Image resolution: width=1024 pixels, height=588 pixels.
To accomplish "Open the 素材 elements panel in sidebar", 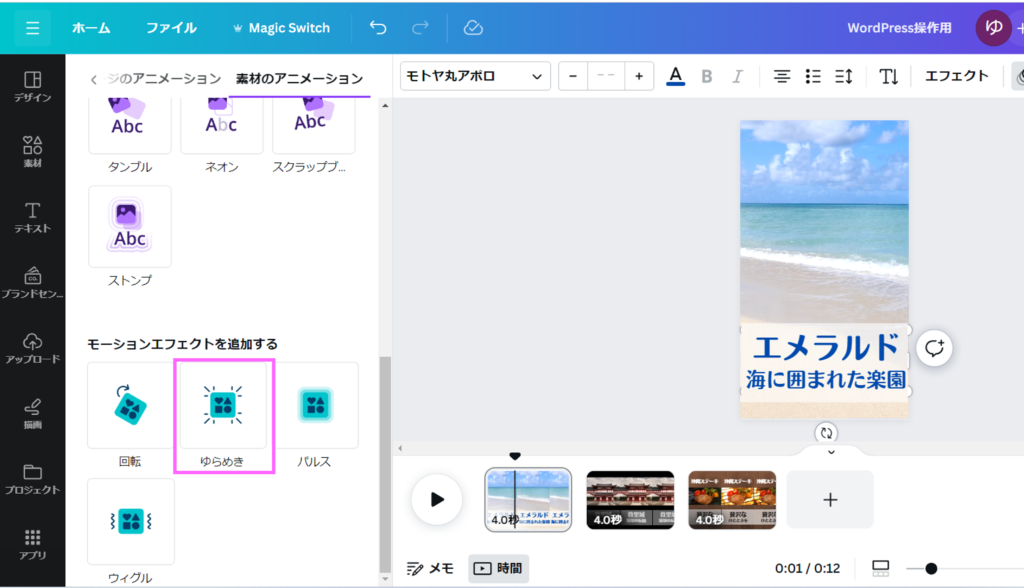I will click(x=32, y=152).
